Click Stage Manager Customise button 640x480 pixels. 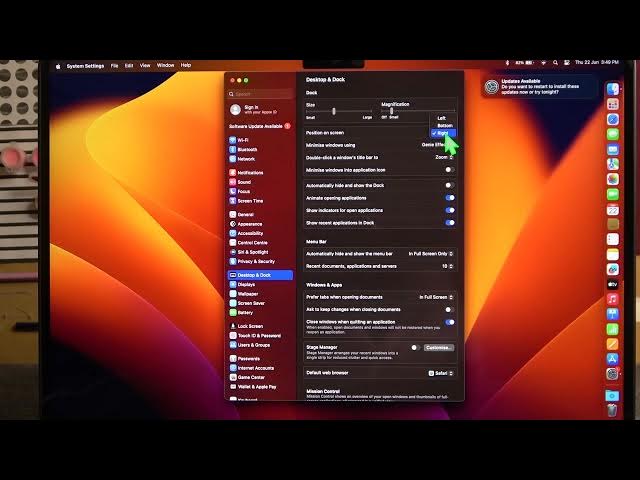coord(439,348)
